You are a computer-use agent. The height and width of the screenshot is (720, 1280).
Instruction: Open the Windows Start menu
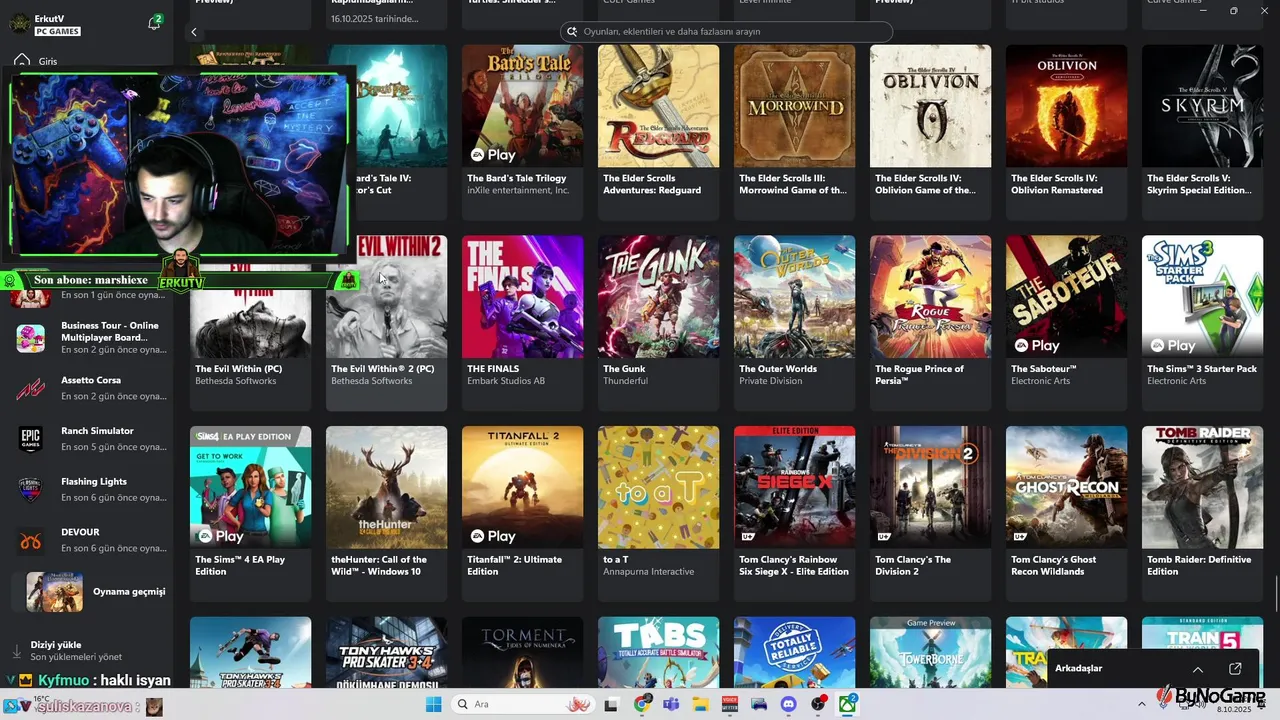pos(433,705)
